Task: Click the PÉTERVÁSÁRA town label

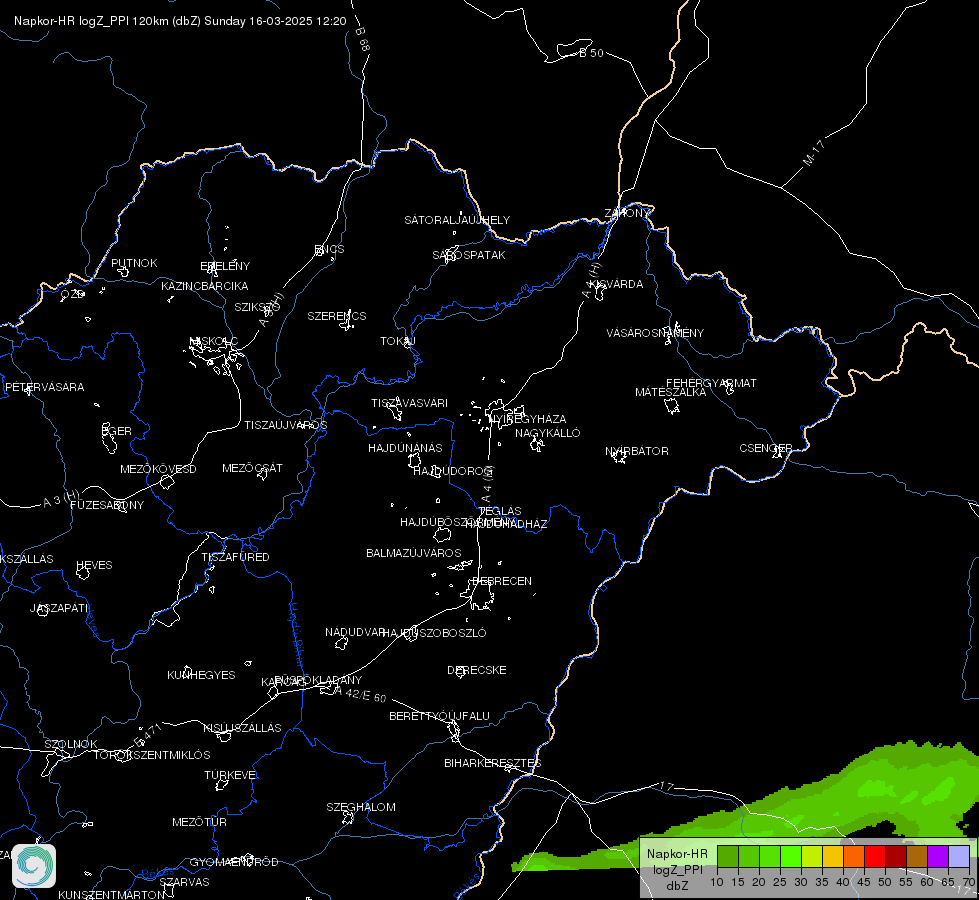Action: pyautogui.click(x=44, y=387)
